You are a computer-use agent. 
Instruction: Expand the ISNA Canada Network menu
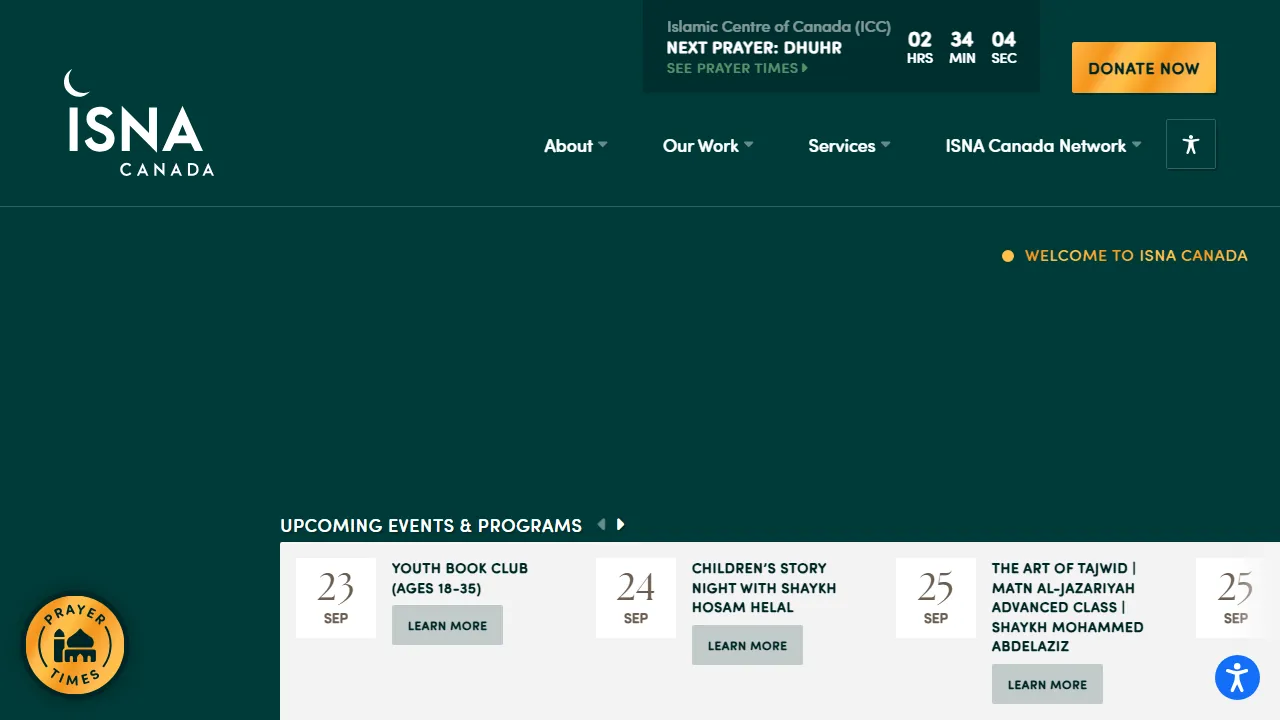[x=1043, y=146]
